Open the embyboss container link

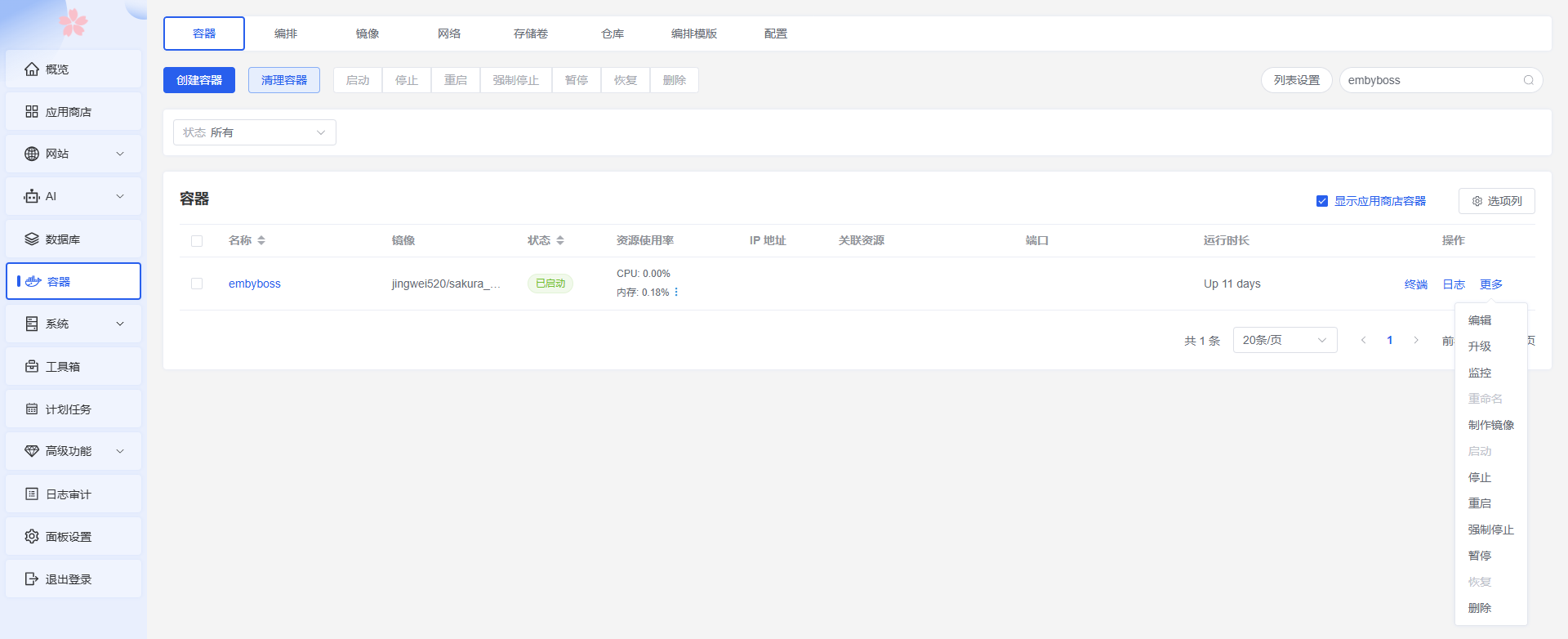pos(254,284)
